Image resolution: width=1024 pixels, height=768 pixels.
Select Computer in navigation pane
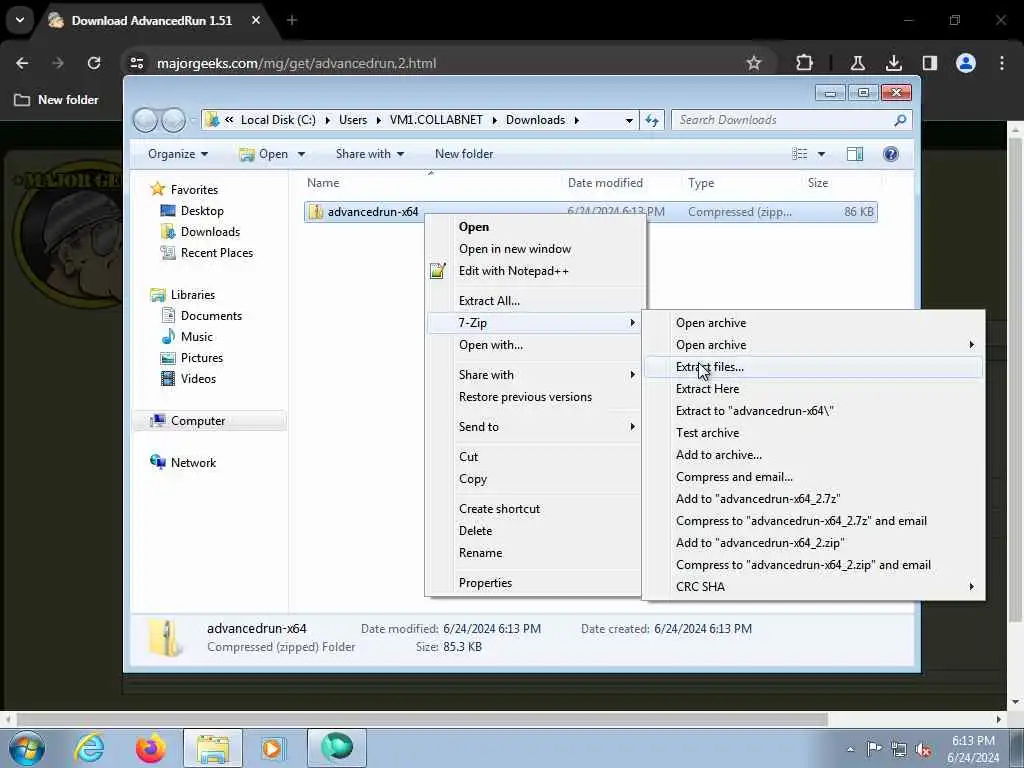[198, 421]
